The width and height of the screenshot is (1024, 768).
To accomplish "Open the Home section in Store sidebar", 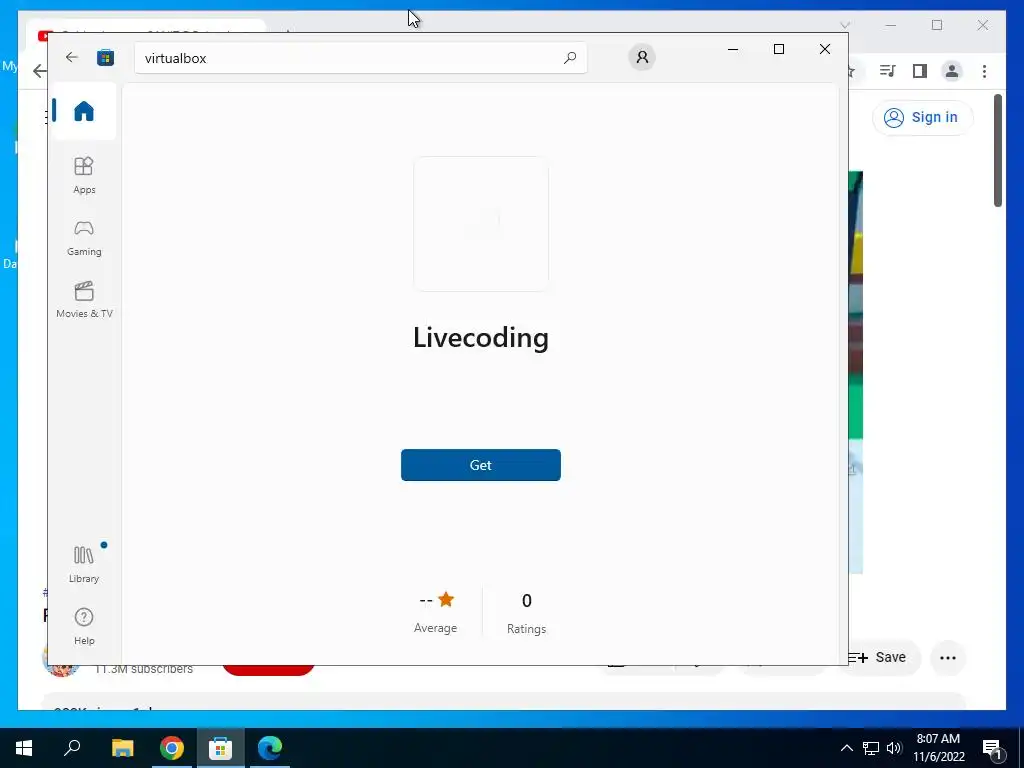I will 84,111.
